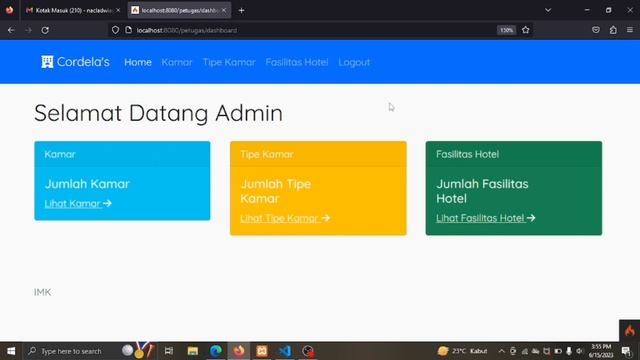Screen dimensions: 640x360
Task: Click the Kamar card header
Action: point(122,154)
